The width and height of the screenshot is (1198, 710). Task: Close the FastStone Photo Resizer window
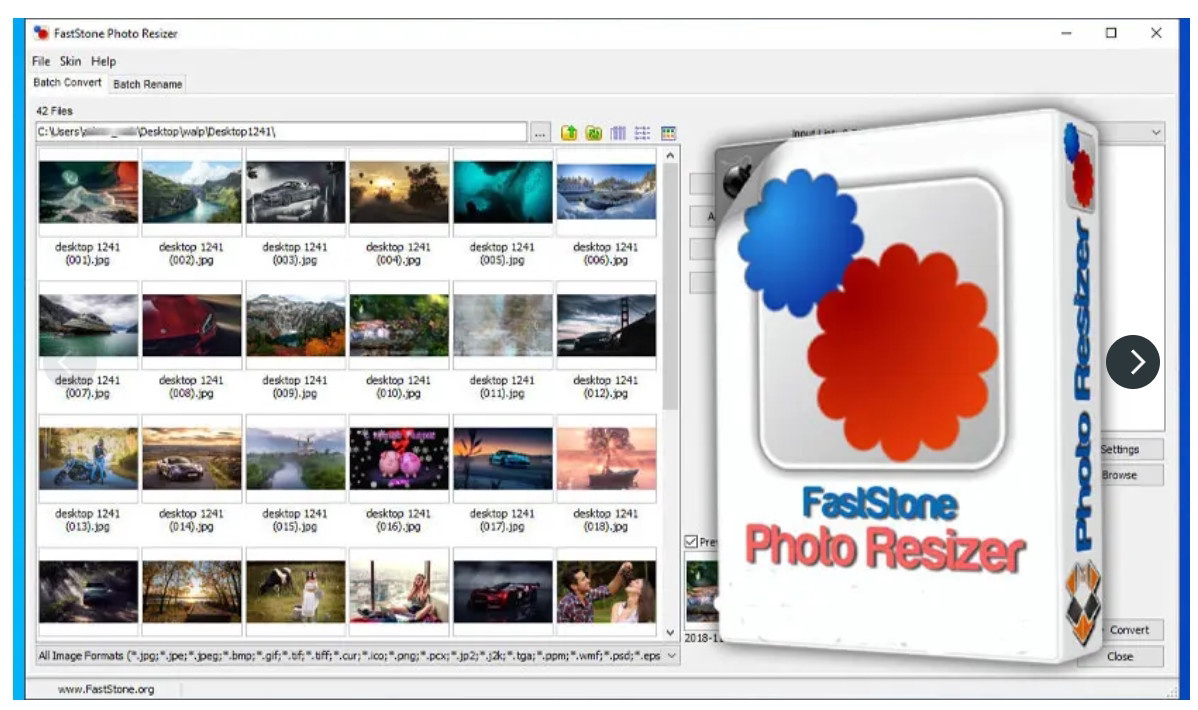coord(1156,33)
